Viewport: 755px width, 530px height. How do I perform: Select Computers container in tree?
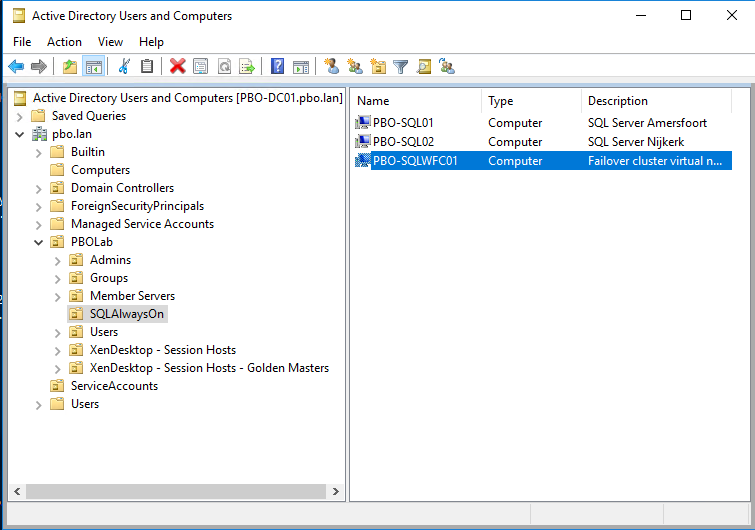100,170
